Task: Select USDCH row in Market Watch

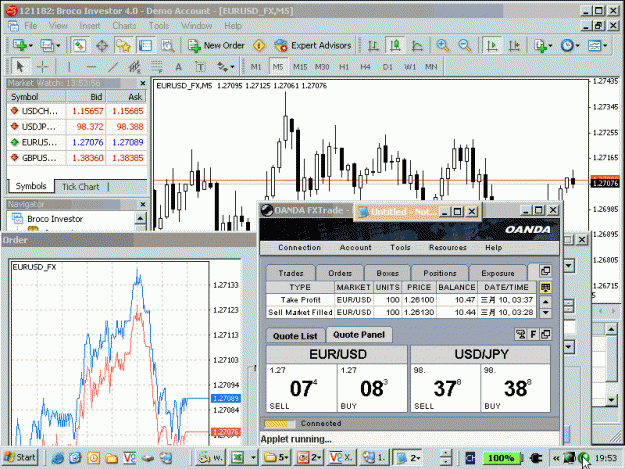Action: click(77, 111)
